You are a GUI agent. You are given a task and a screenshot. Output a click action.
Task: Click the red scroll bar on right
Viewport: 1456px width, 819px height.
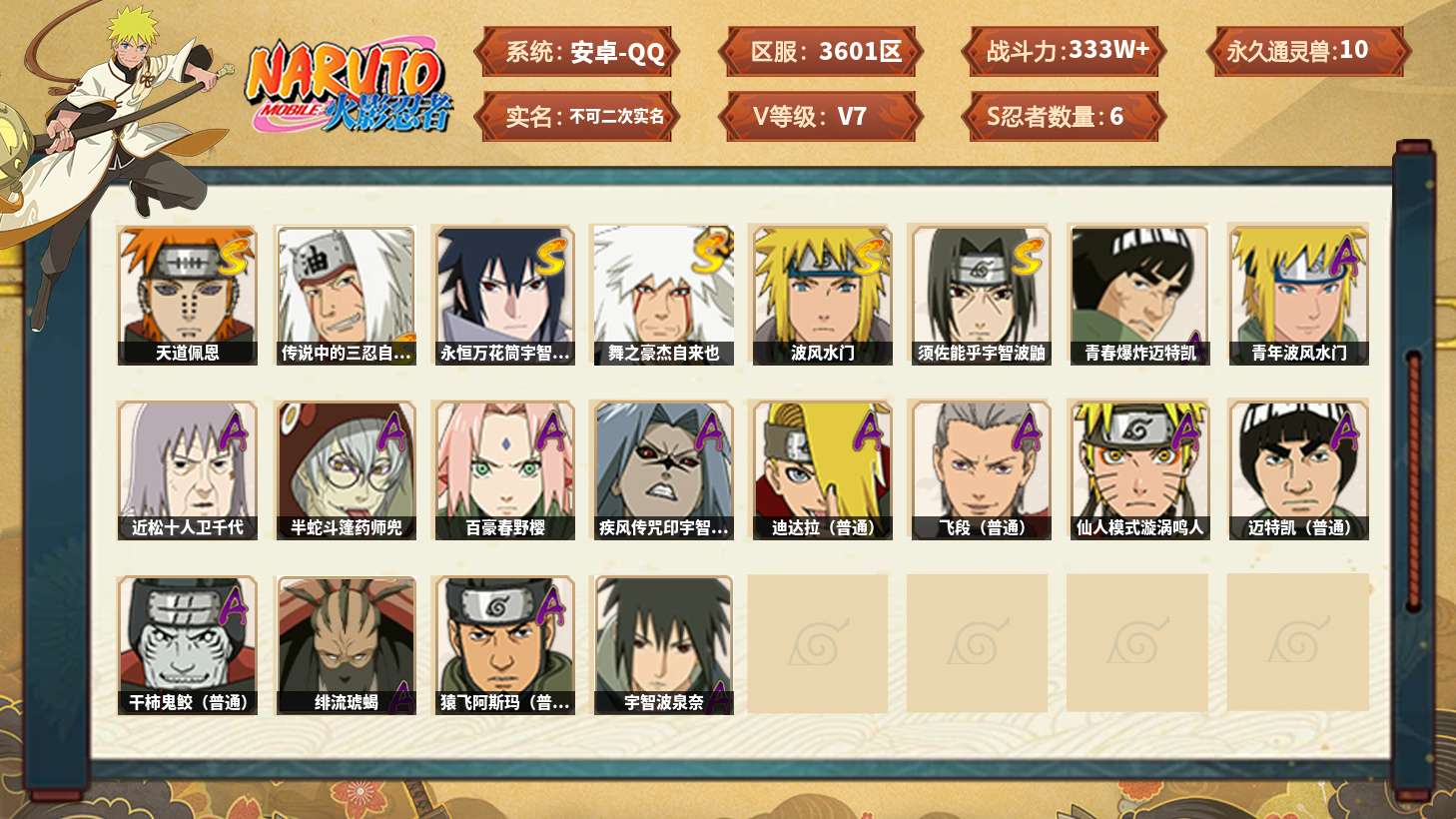coord(1413,479)
